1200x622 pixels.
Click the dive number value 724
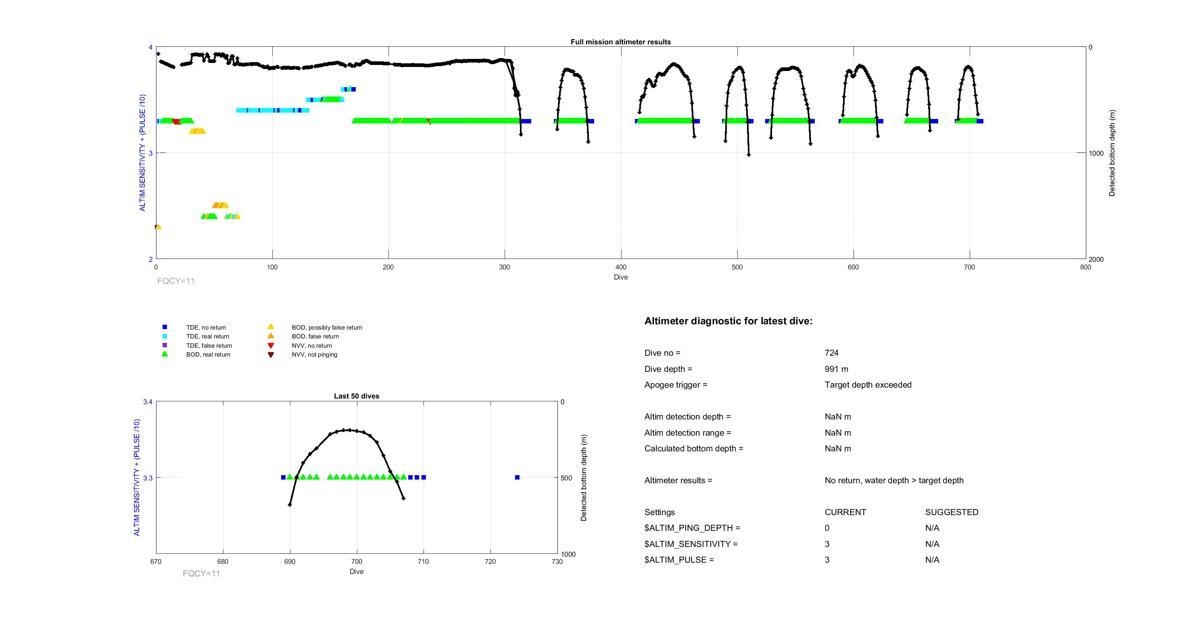coord(832,353)
